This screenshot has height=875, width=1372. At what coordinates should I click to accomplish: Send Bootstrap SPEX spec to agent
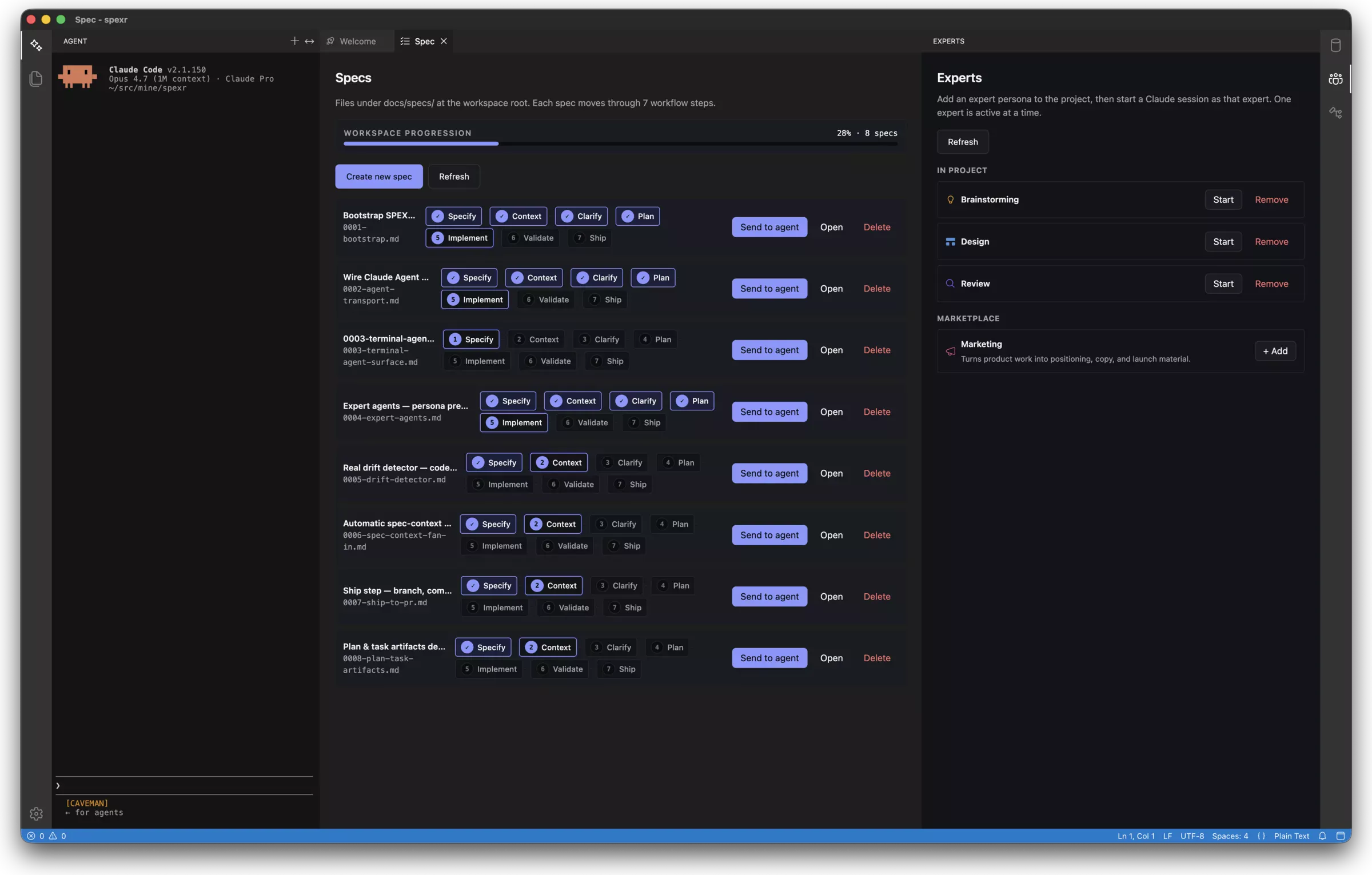click(x=769, y=227)
